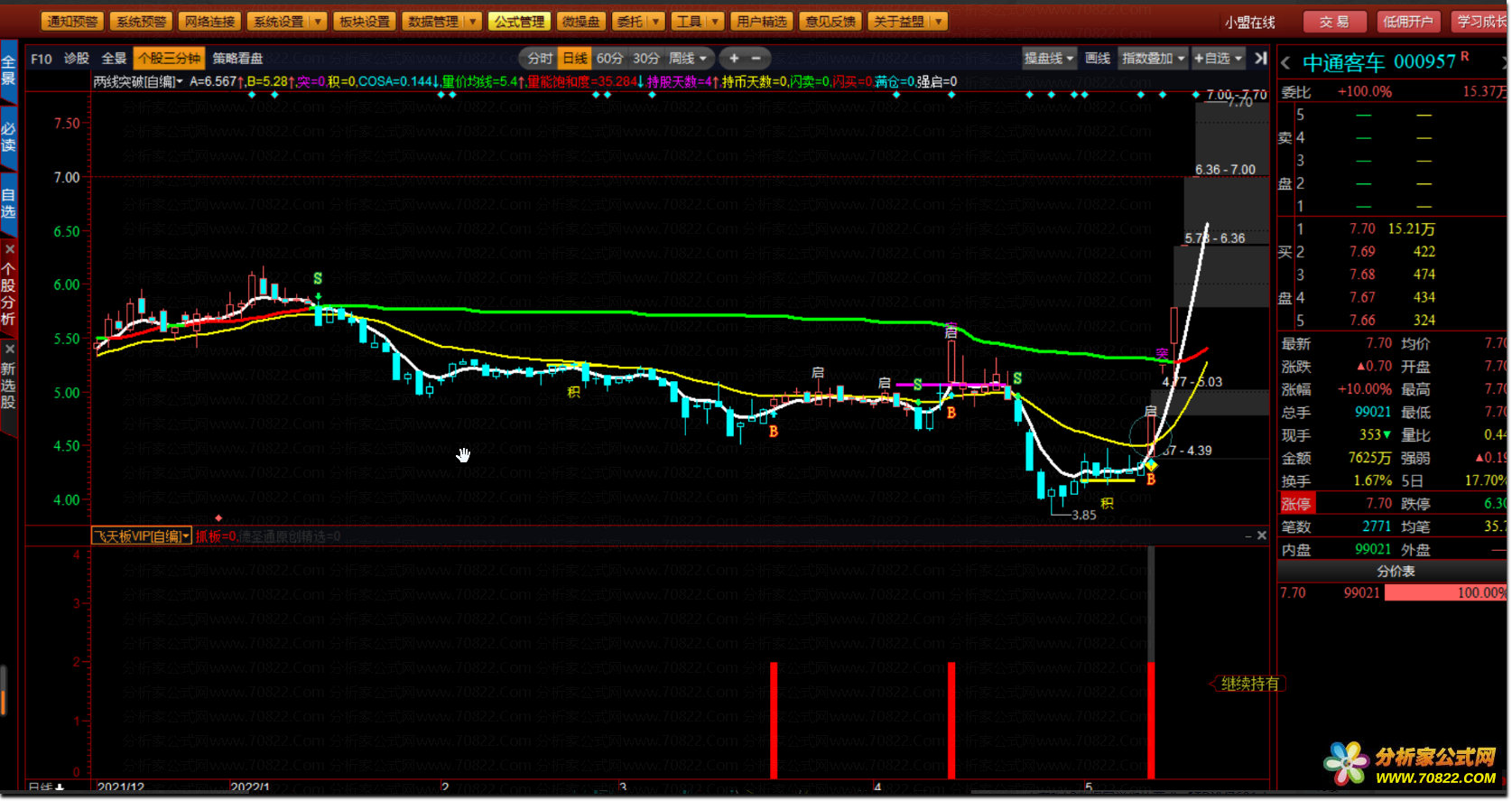Add stock via +自选 button

point(1219,59)
